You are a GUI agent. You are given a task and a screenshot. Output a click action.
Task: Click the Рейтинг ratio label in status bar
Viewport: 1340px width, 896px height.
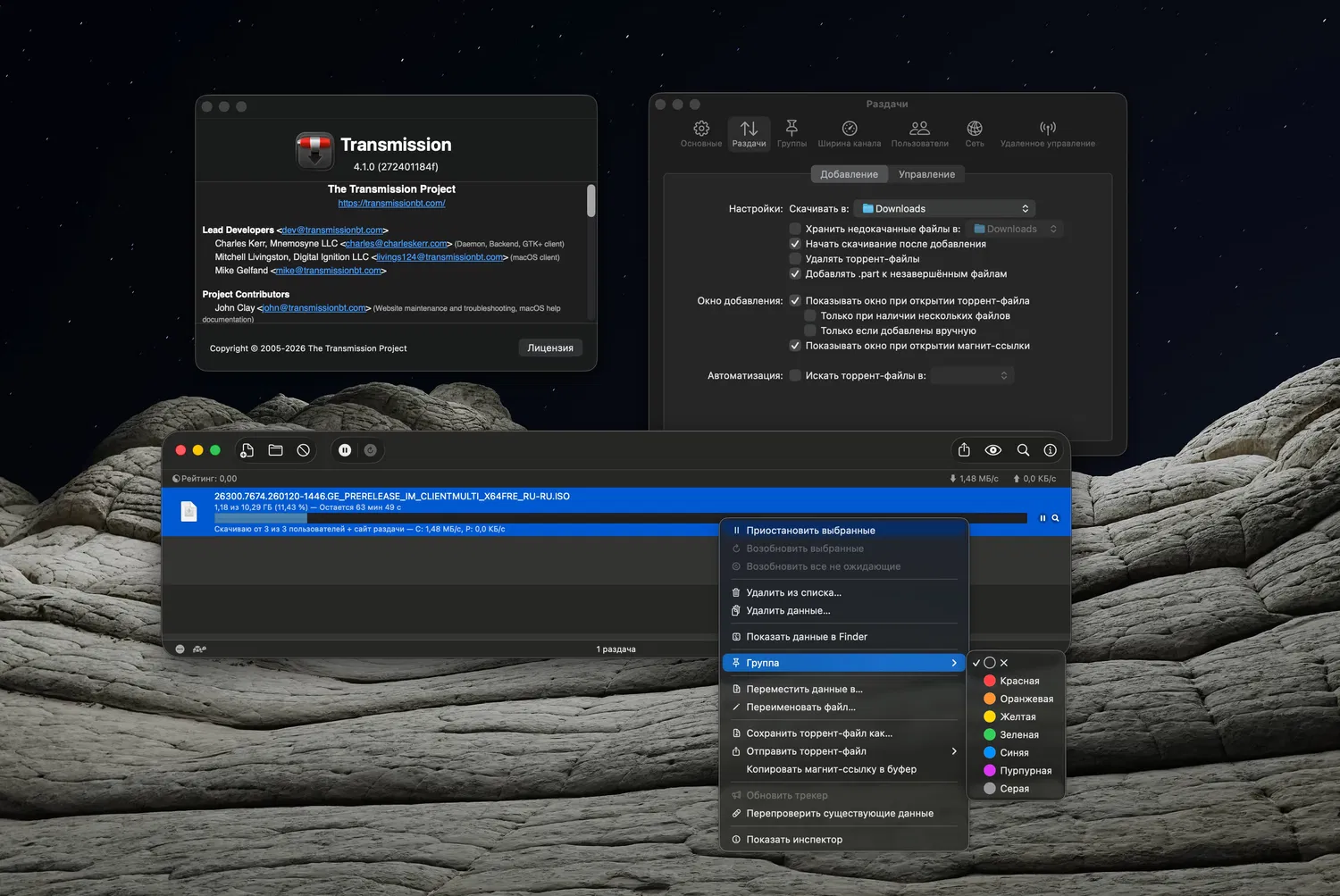(x=205, y=479)
